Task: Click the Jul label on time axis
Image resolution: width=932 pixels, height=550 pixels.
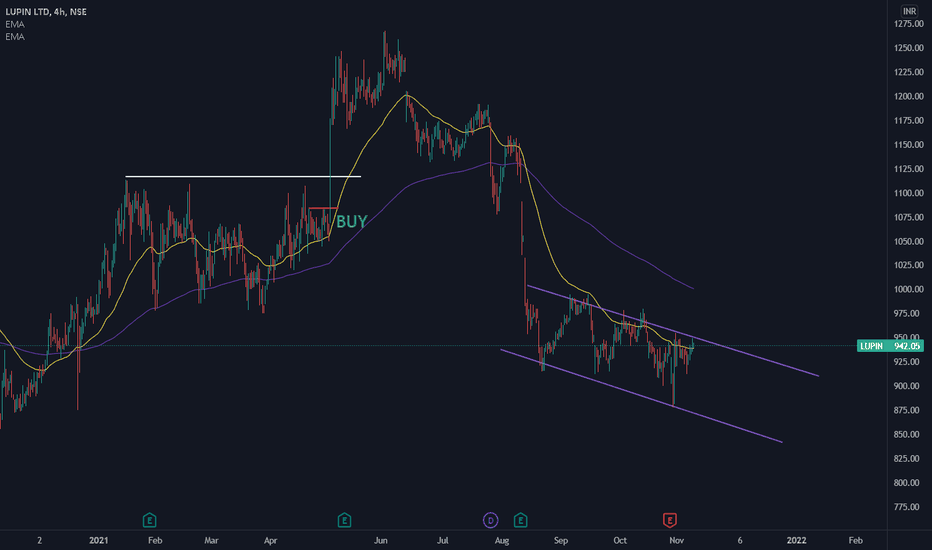Action: [442, 540]
